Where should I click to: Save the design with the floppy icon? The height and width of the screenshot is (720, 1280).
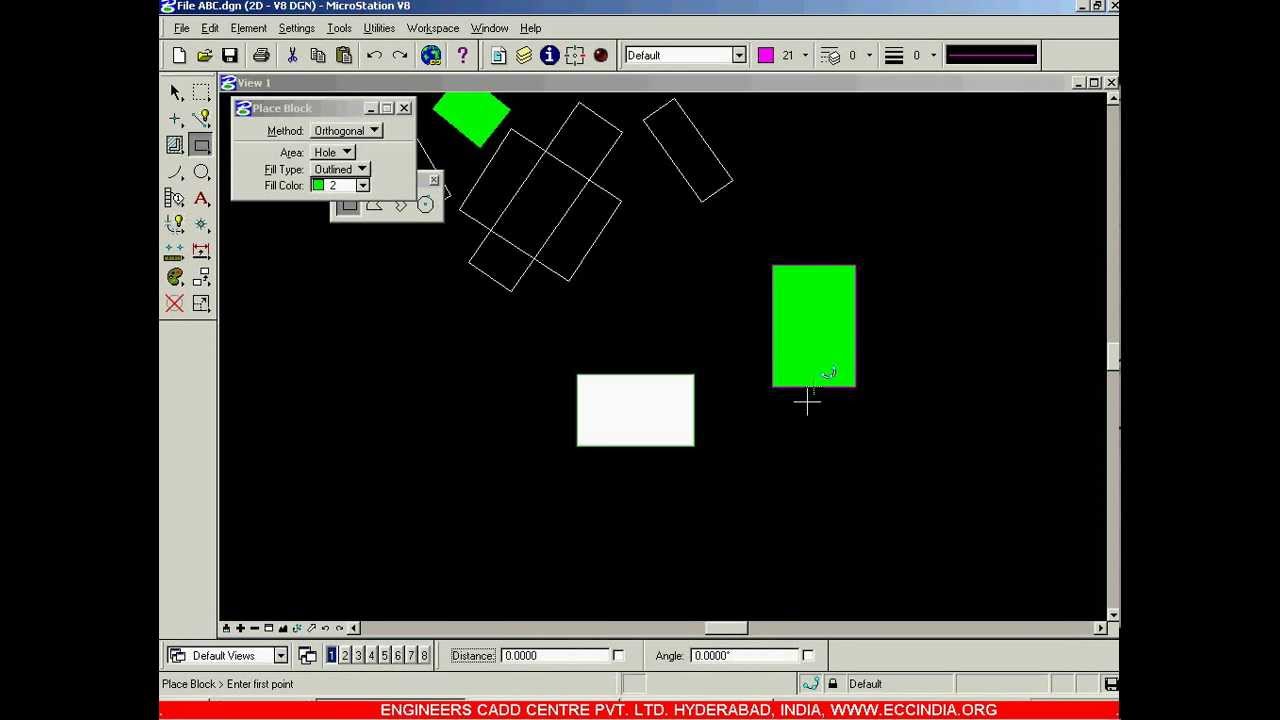(230, 56)
